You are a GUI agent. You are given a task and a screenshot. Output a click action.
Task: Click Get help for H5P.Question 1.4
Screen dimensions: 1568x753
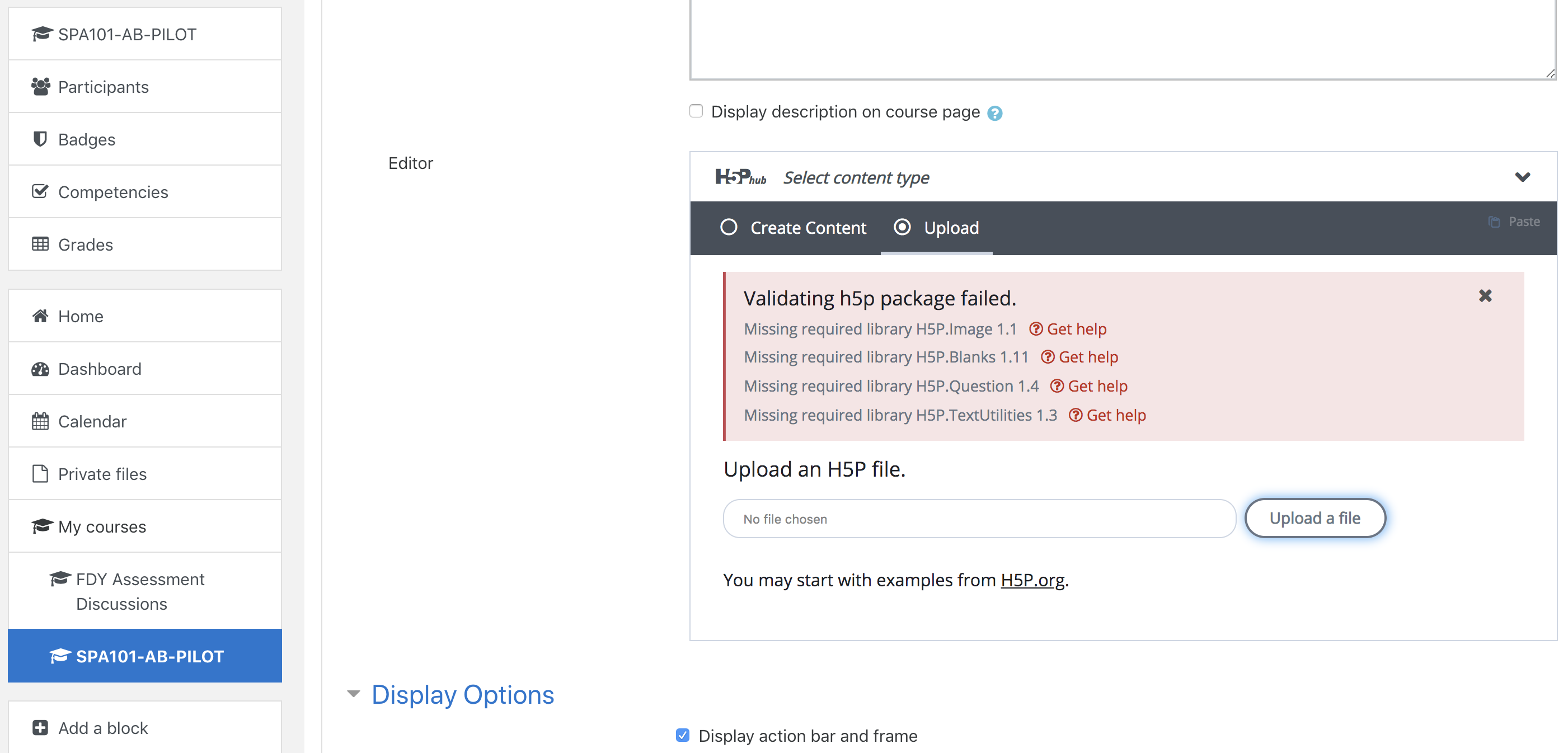(1097, 387)
